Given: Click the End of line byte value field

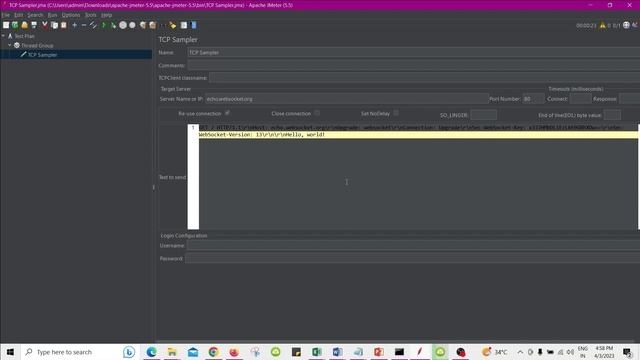Looking at the screenshot, I should pos(612,115).
